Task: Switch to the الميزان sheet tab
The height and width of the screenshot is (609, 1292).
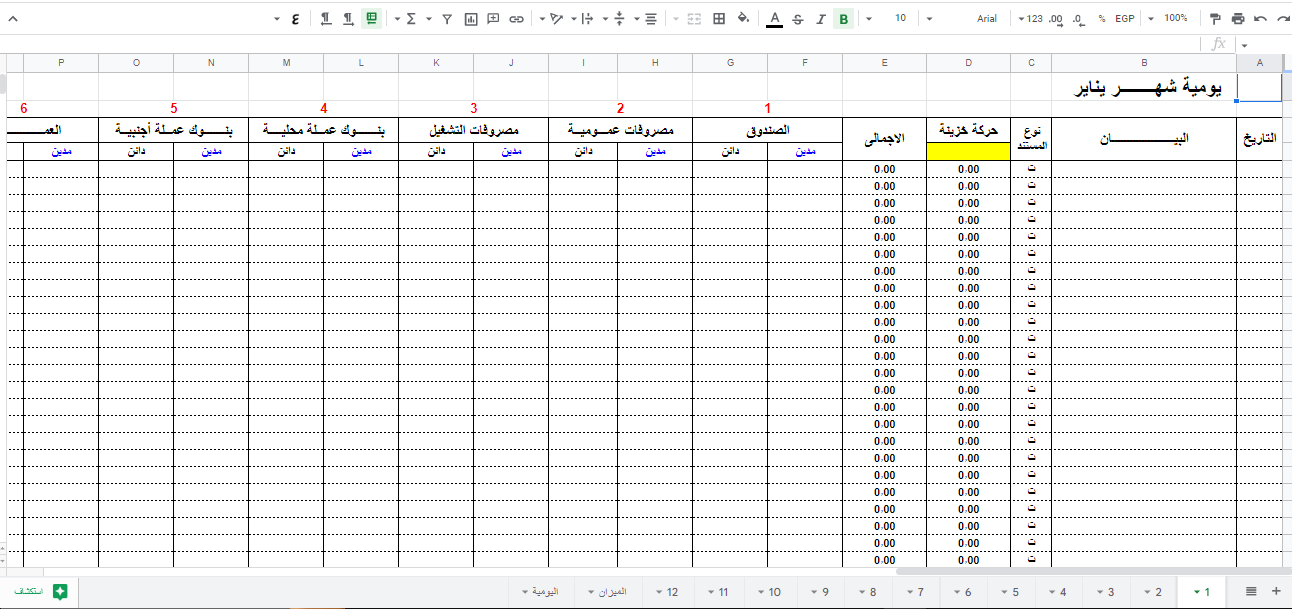Action: coord(612,592)
